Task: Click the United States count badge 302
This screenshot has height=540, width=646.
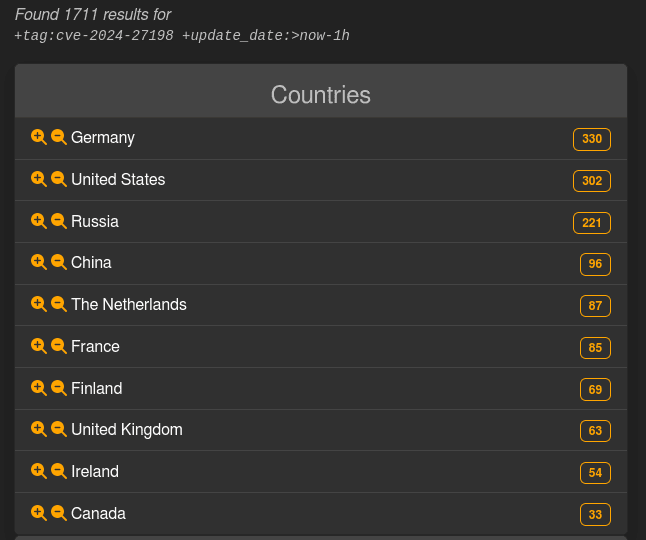Action: click(x=592, y=181)
